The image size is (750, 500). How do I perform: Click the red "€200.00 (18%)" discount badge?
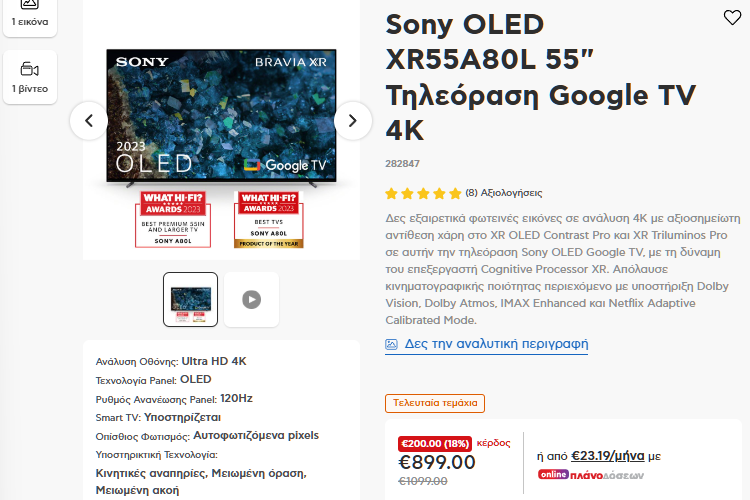point(435,443)
